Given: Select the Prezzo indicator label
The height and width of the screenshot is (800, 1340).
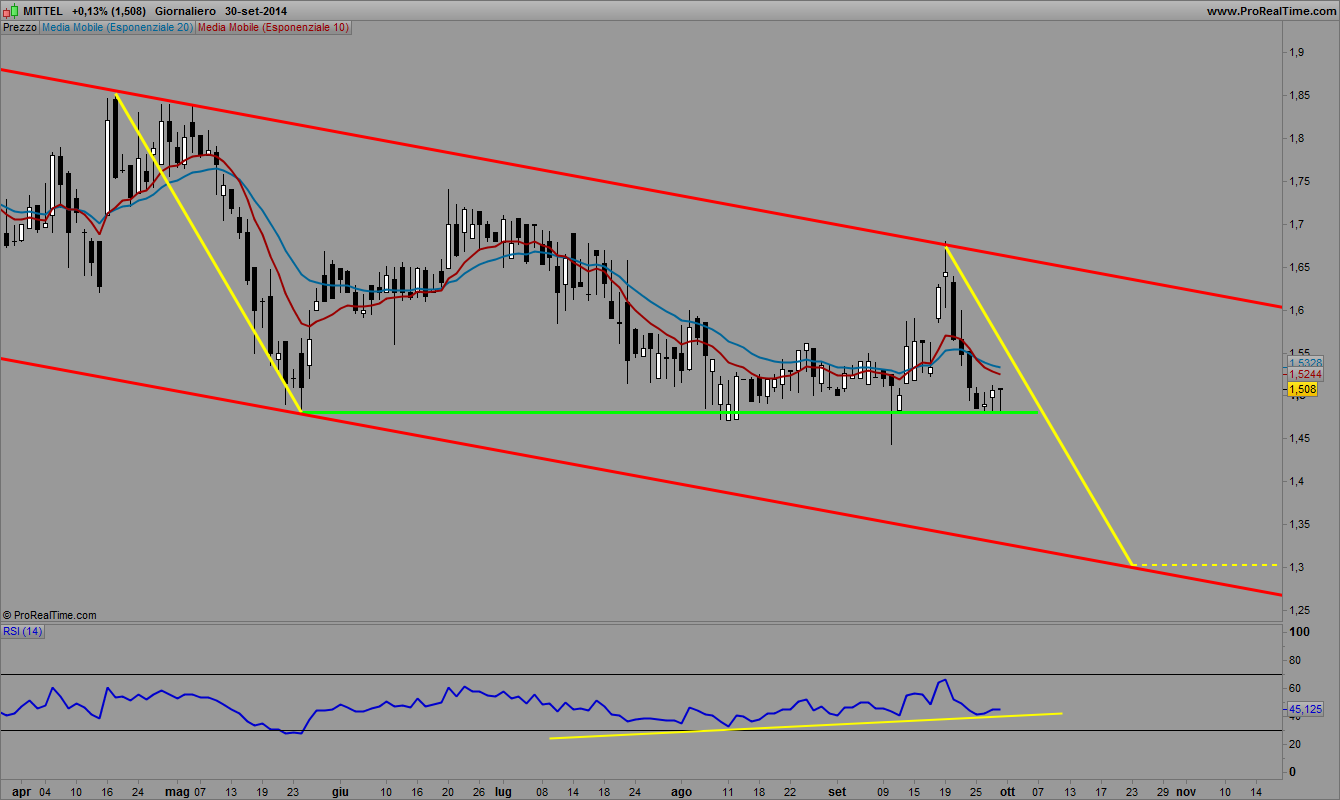Looking at the screenshot, I should click(20, 28).
